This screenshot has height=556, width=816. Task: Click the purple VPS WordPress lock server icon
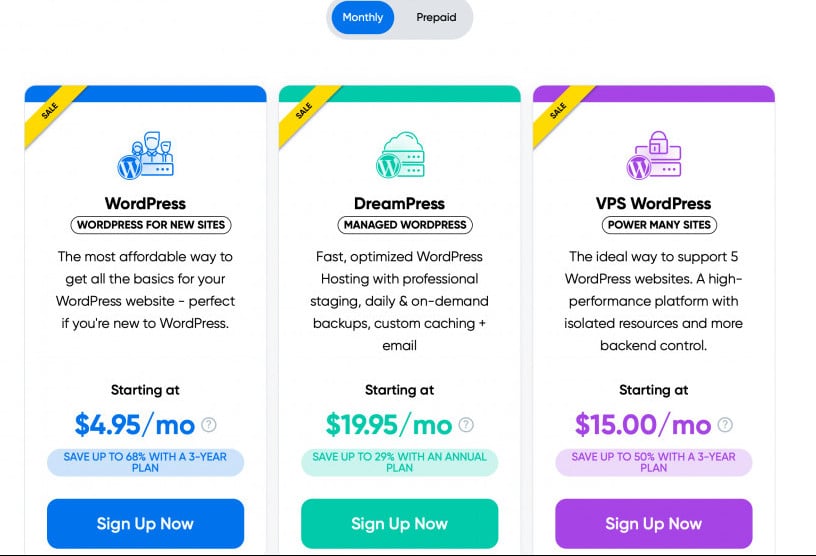654,155
